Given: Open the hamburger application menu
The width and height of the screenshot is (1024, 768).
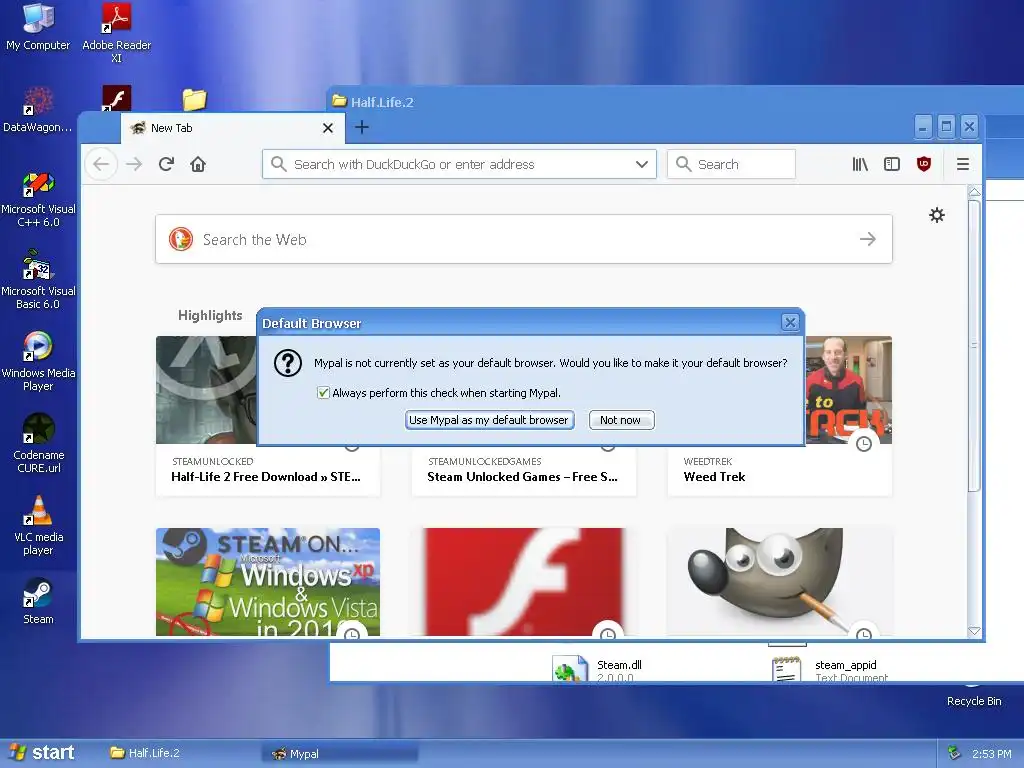Looking at the screenshot, I should tap(963, 164).
